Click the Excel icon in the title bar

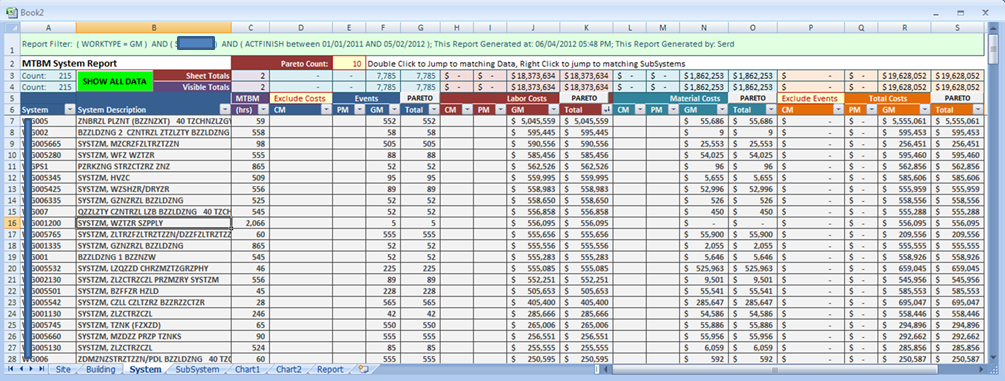pyautogui.click(x=11, y=12)
